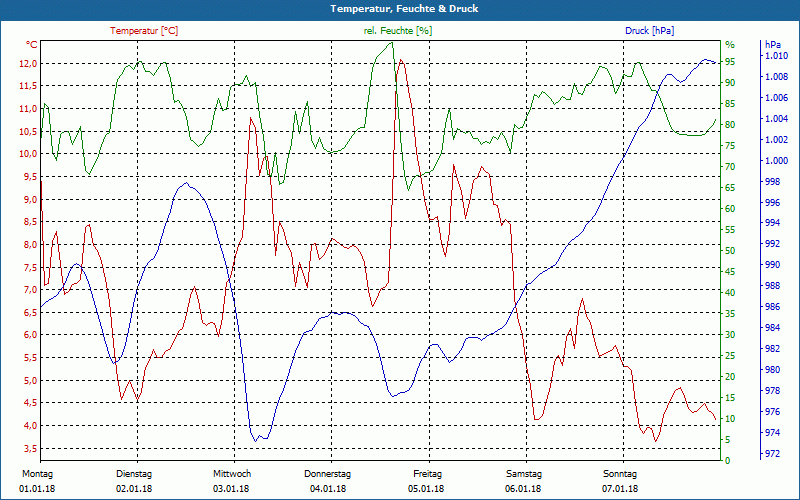The height and width of the screenshot is (500, 800).
Task: Click the 'Samstag' day label
Action: pos(523,474)
